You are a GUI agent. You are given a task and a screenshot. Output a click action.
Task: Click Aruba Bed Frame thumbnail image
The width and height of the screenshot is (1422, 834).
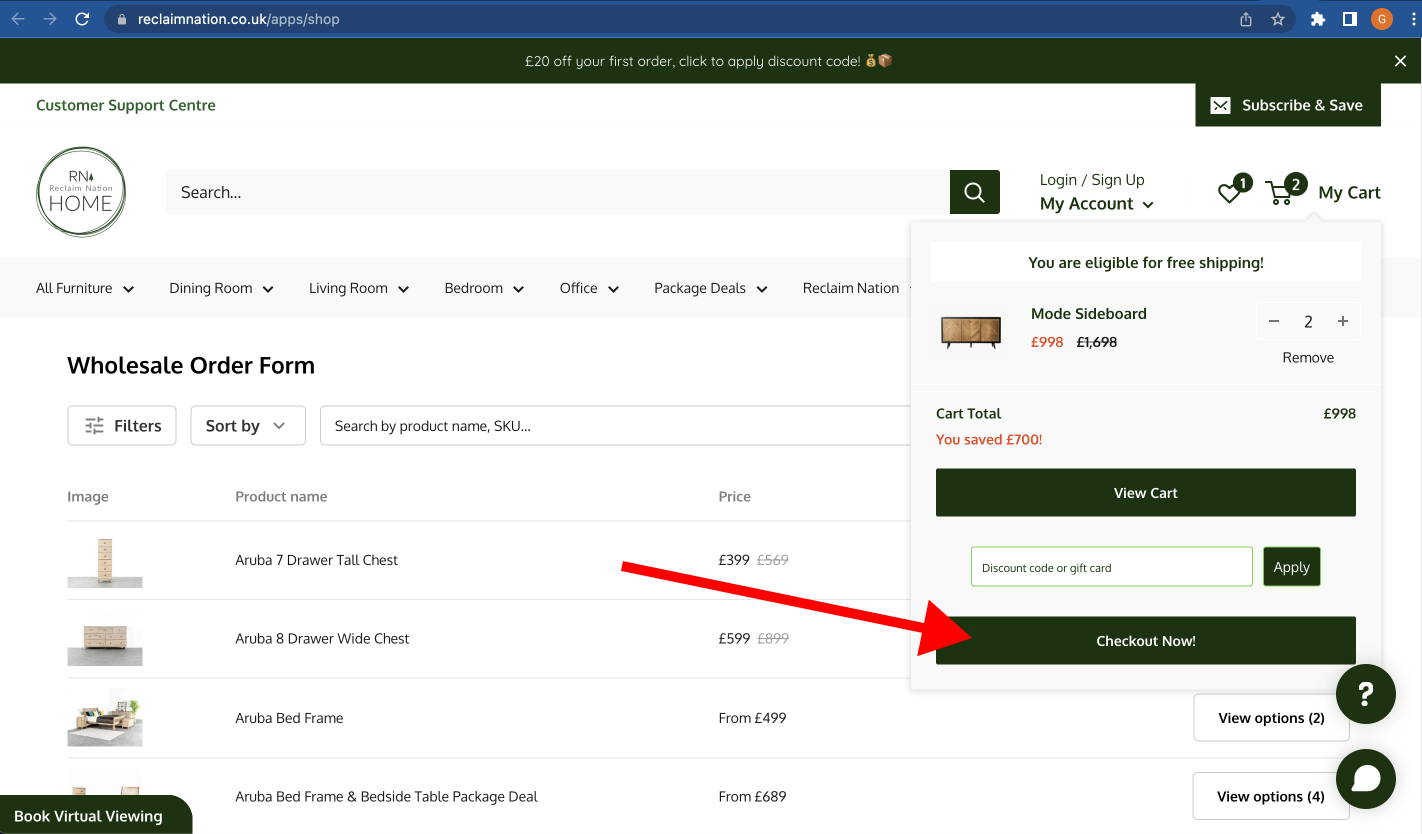click(x=105, y=718)
